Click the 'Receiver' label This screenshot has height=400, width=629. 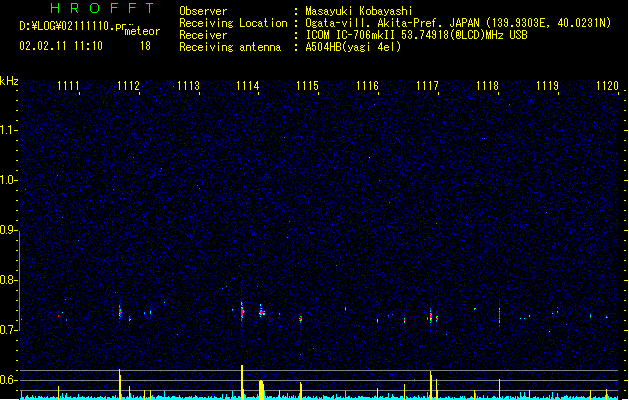point(203,35)
